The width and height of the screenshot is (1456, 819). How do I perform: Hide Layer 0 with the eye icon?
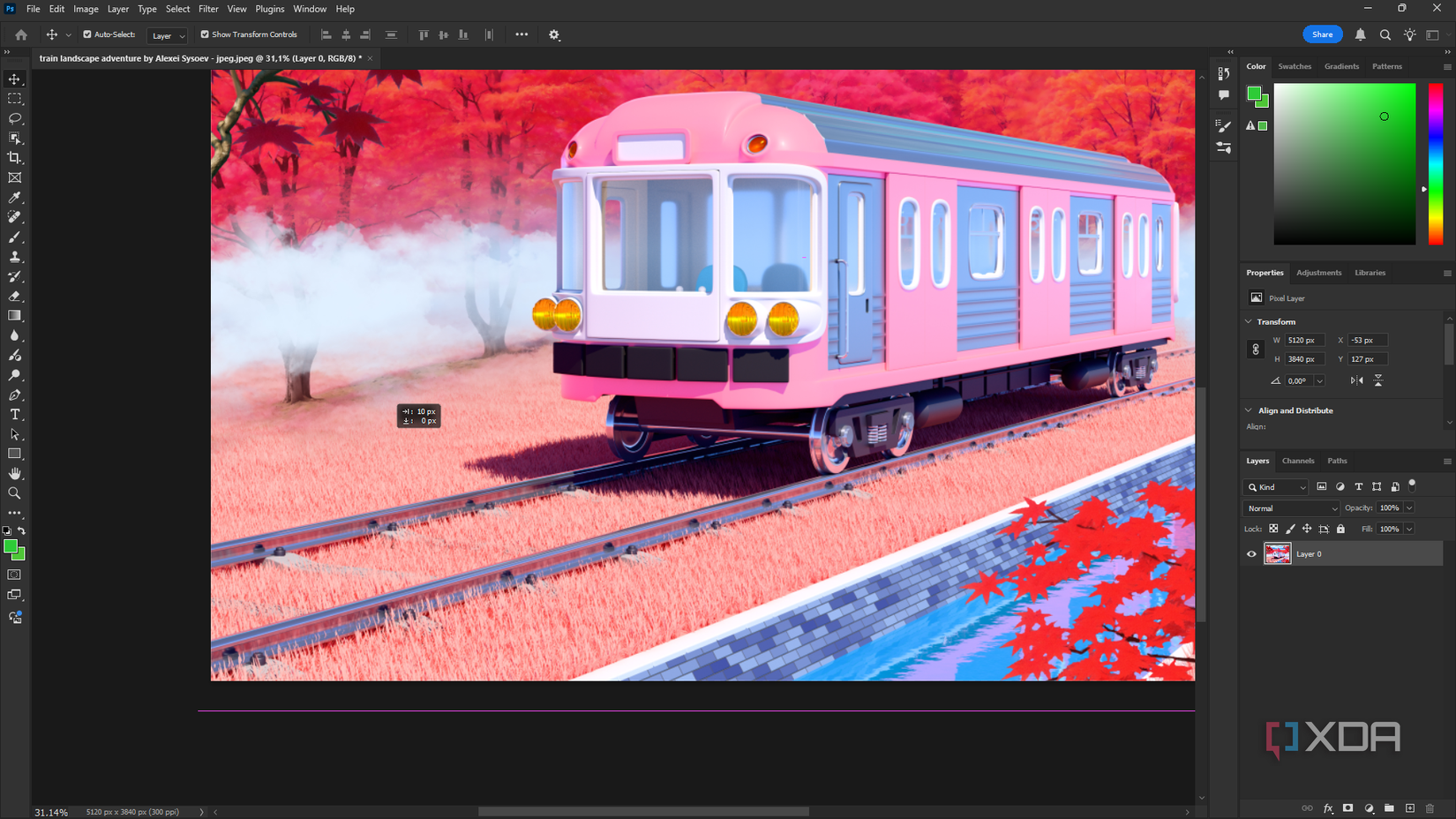(x=1251, y=554)
